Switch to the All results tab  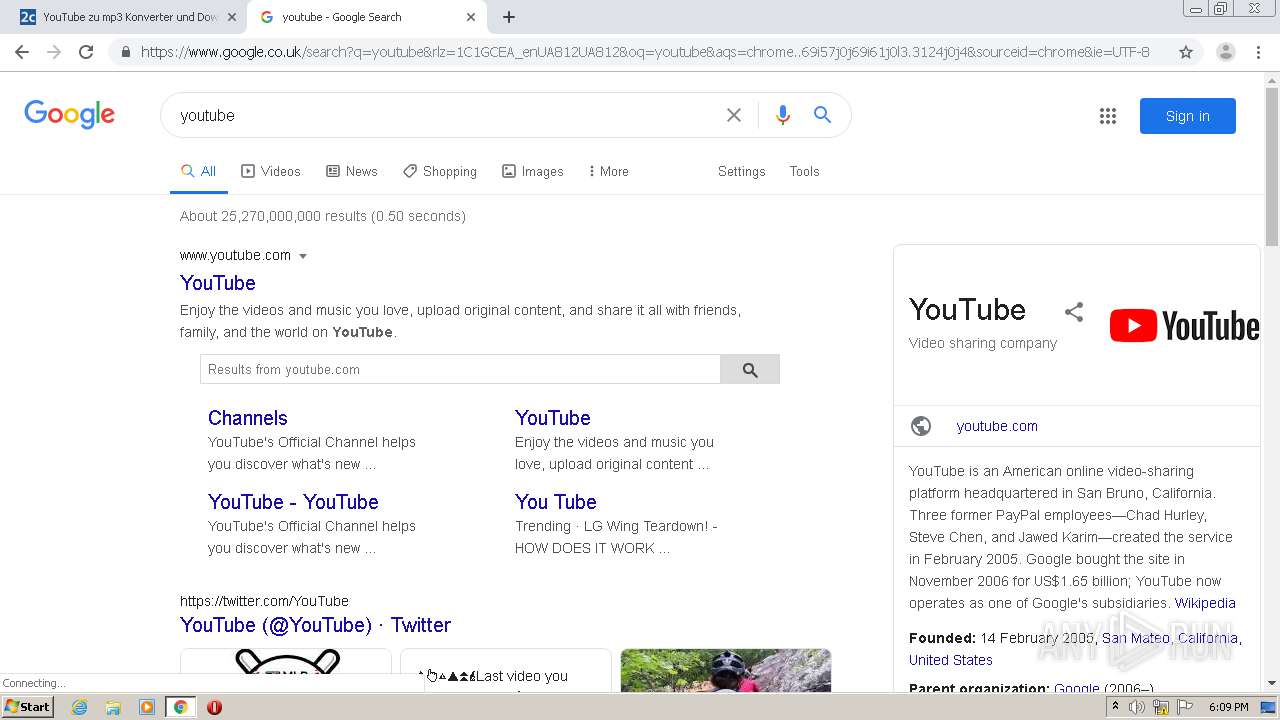coord(198,171)
